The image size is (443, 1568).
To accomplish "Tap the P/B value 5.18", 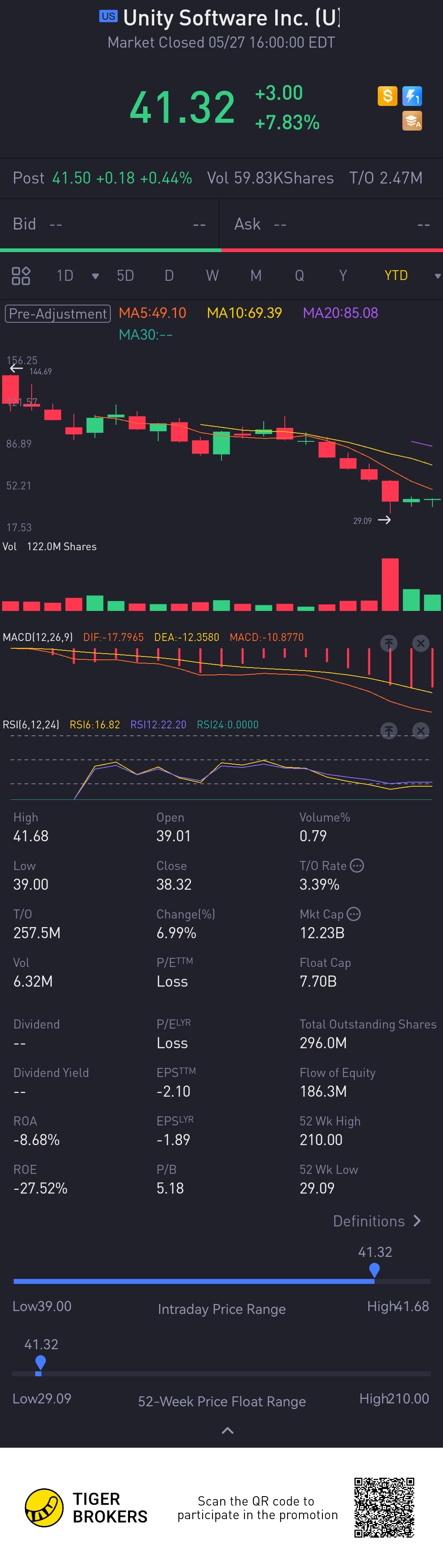I will (x=170, y=1188).
